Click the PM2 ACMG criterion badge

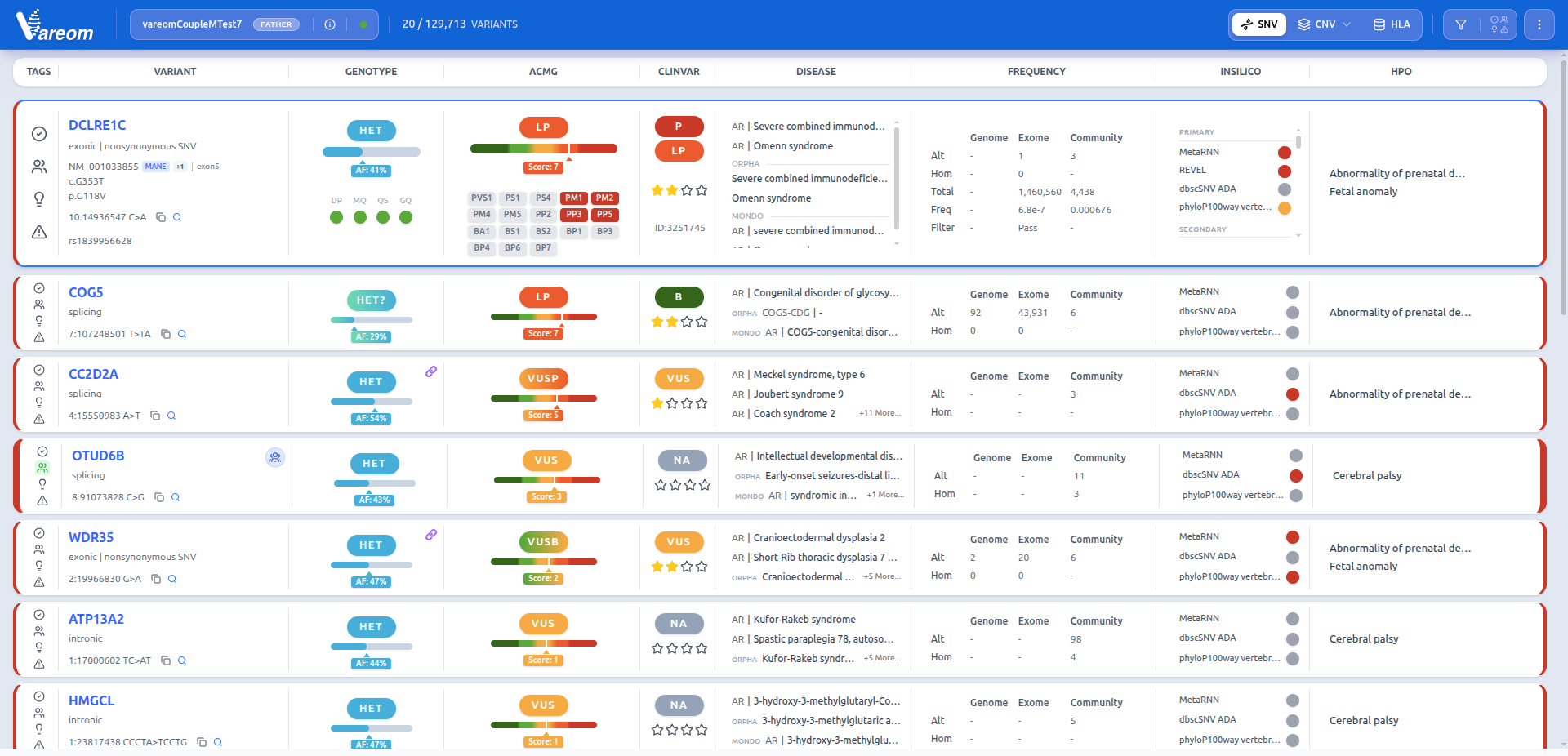(604, 198)
